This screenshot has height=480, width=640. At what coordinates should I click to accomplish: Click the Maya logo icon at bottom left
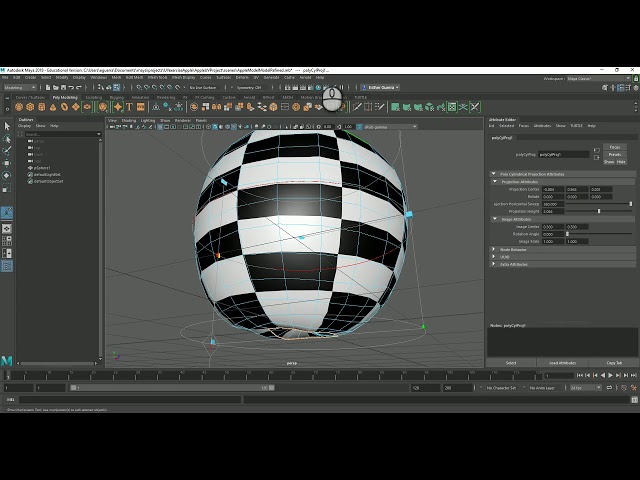pos(7,361)
